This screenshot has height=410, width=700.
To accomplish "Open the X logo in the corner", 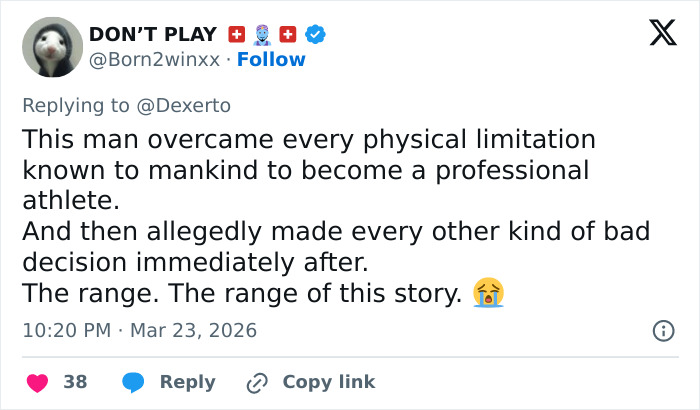I will point(656,35).
